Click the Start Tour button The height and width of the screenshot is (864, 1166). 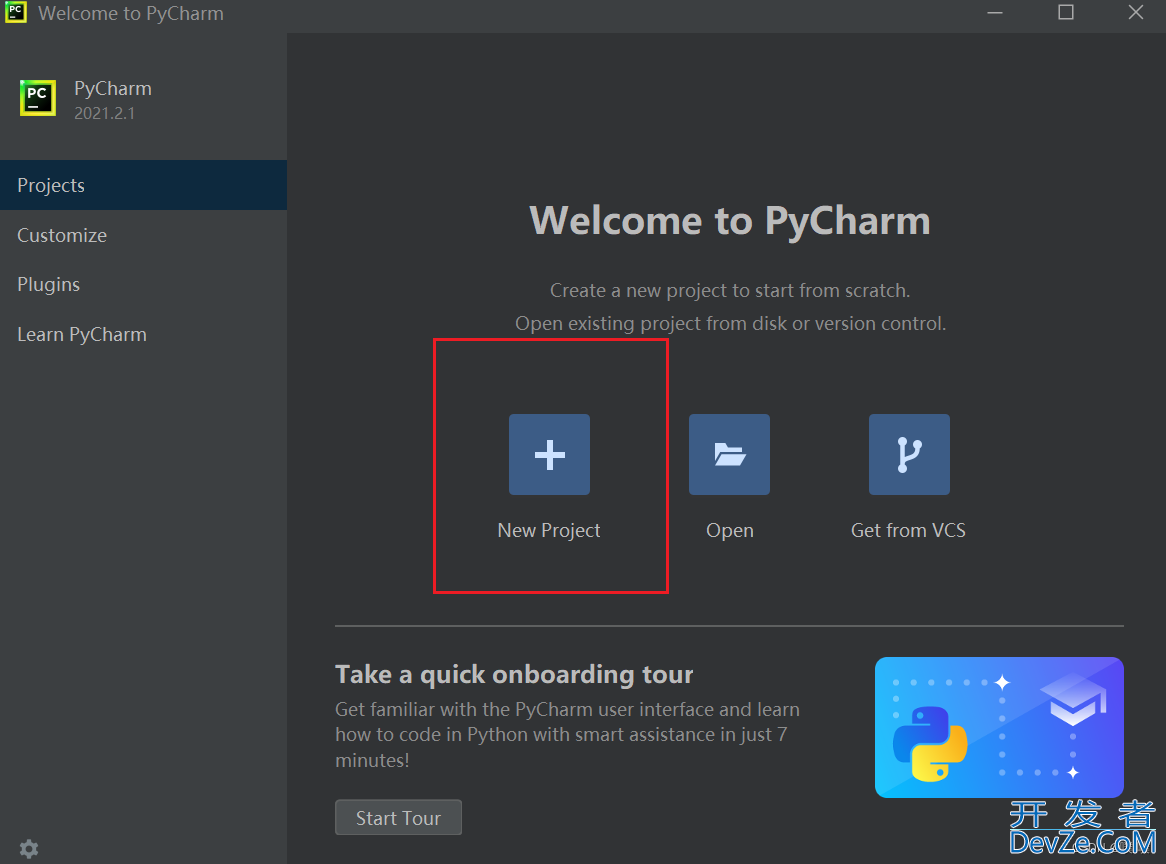click(399, 817)
